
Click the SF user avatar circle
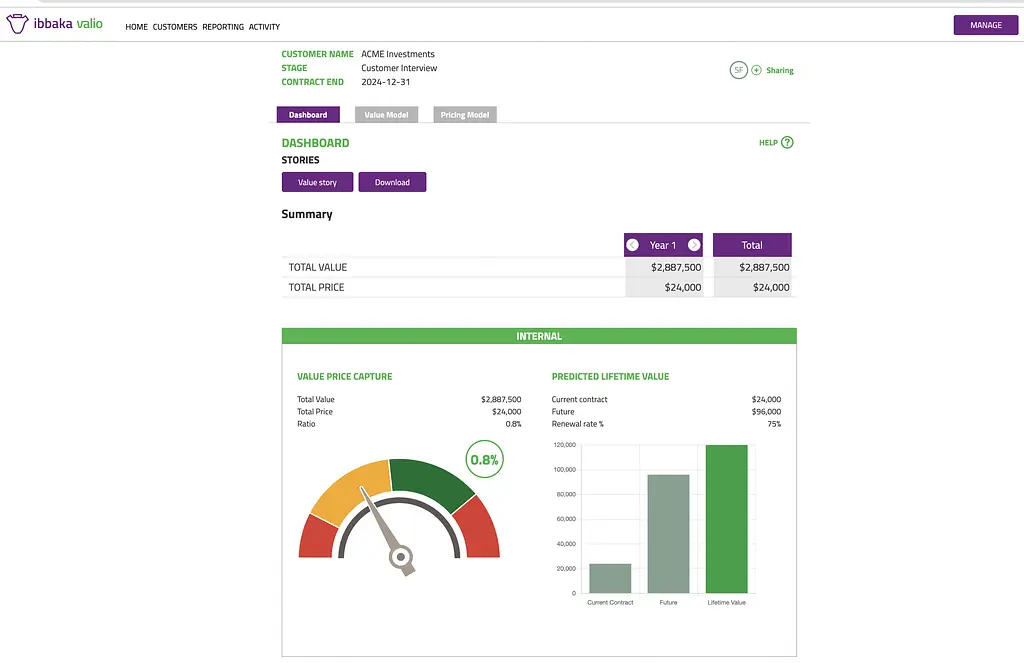[739, 70]
